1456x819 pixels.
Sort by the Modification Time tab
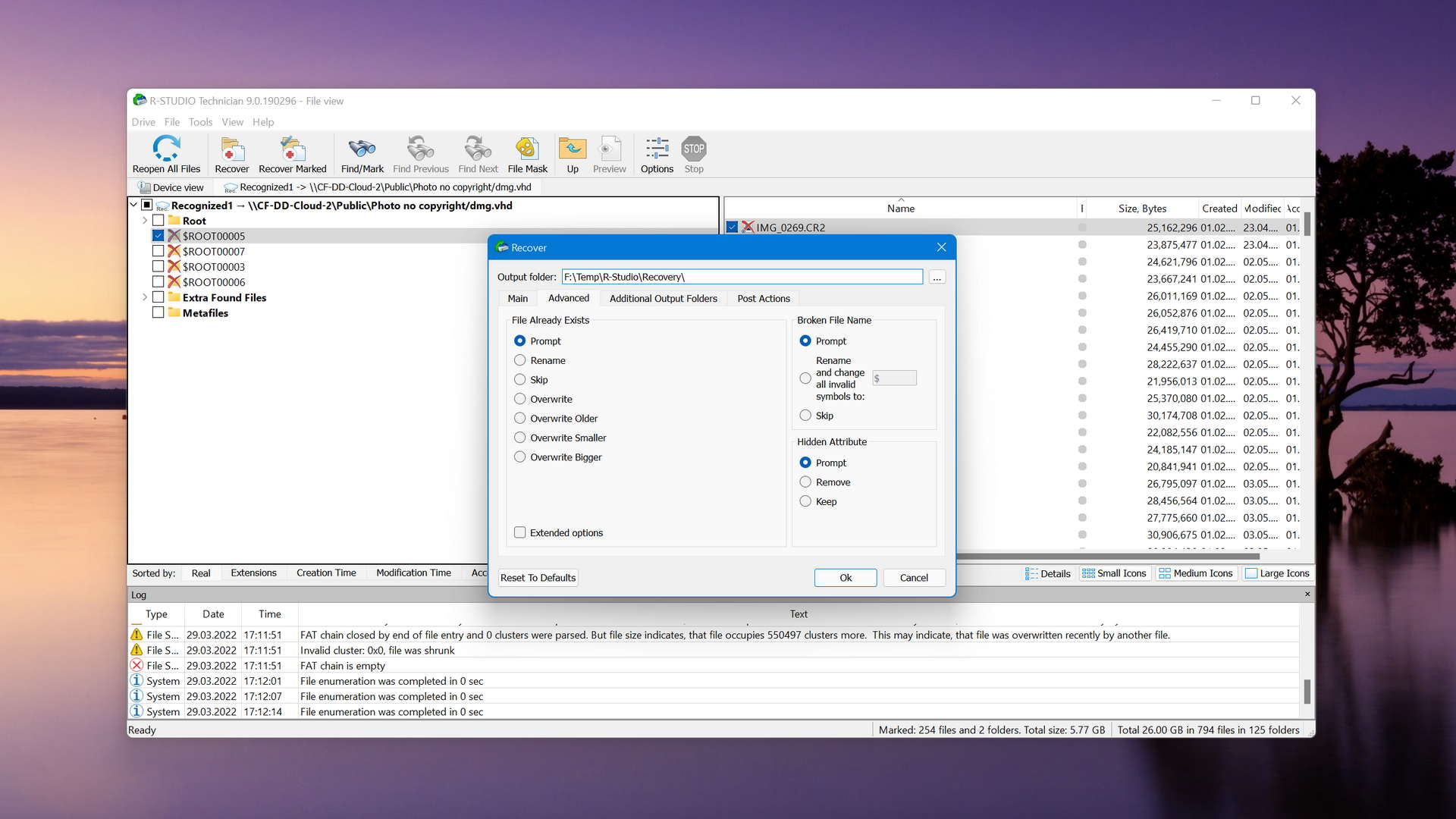coord(413,573)
